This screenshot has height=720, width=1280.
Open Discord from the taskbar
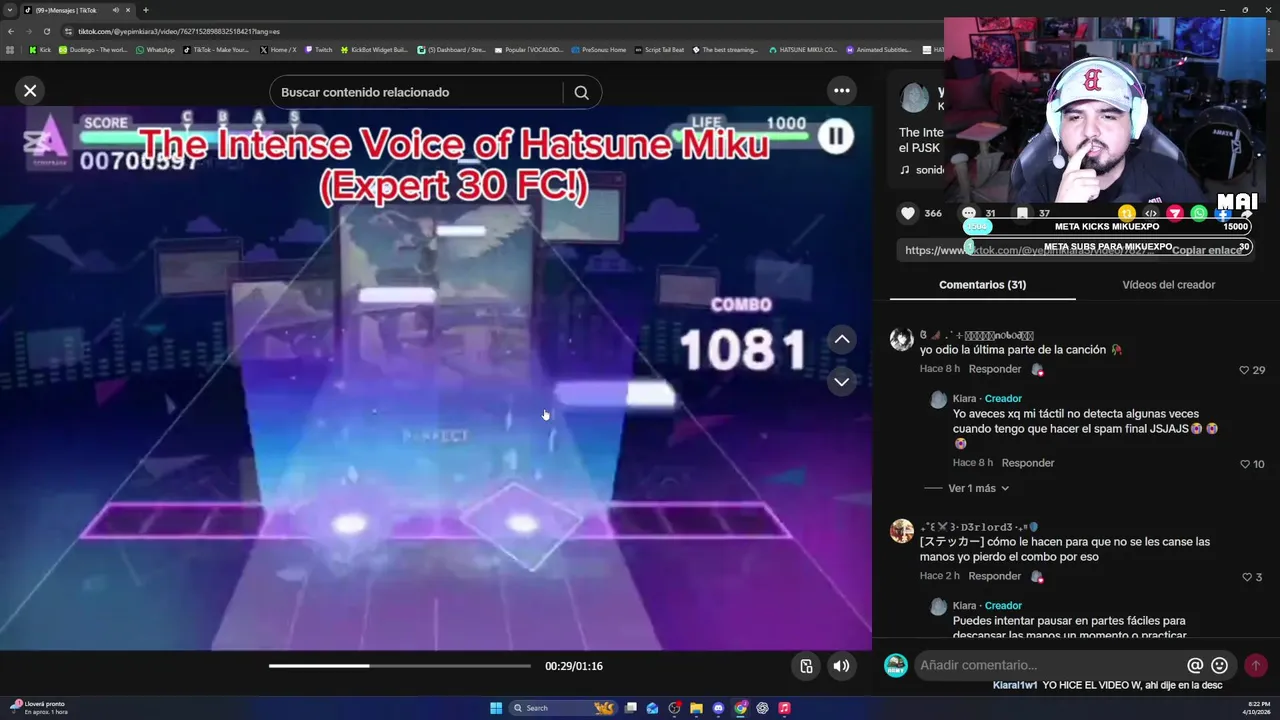pyautogui.click(x=718, y=708)
